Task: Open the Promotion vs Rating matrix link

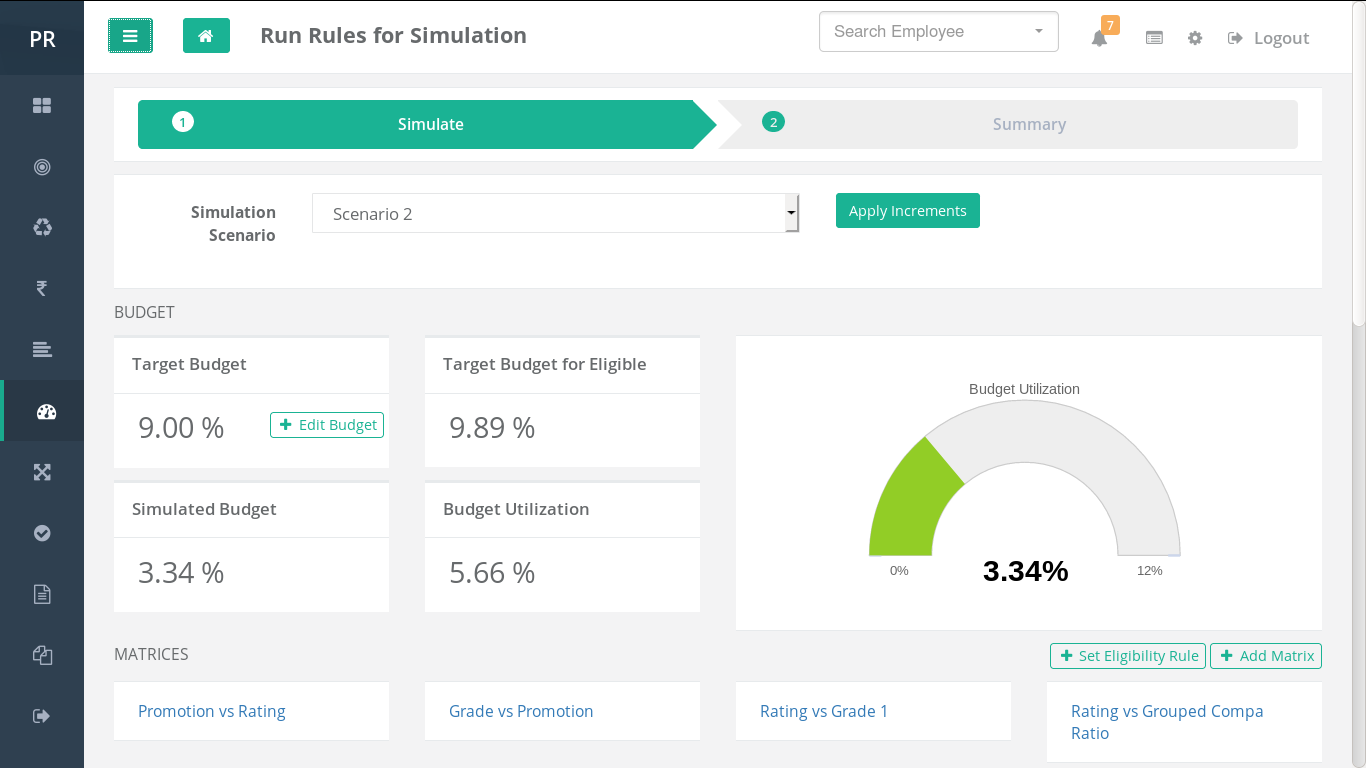Action: 212,711
